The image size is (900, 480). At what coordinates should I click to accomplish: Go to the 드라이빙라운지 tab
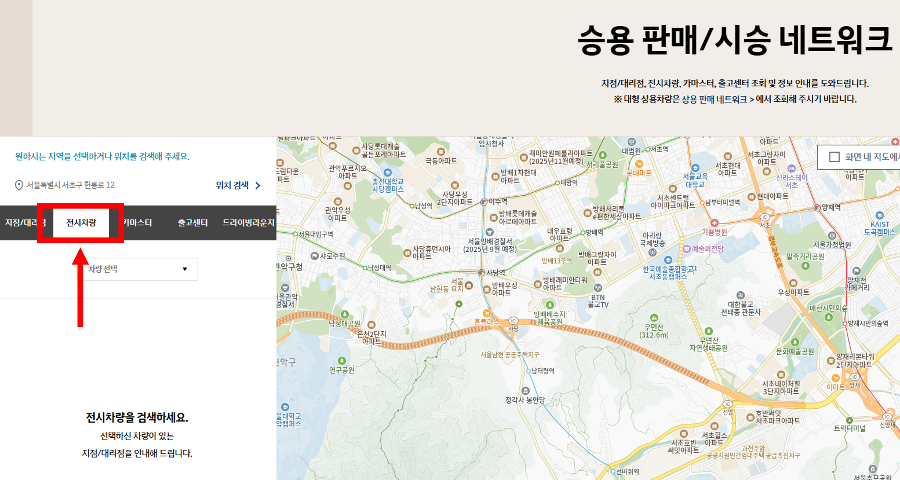coord(249,223)
